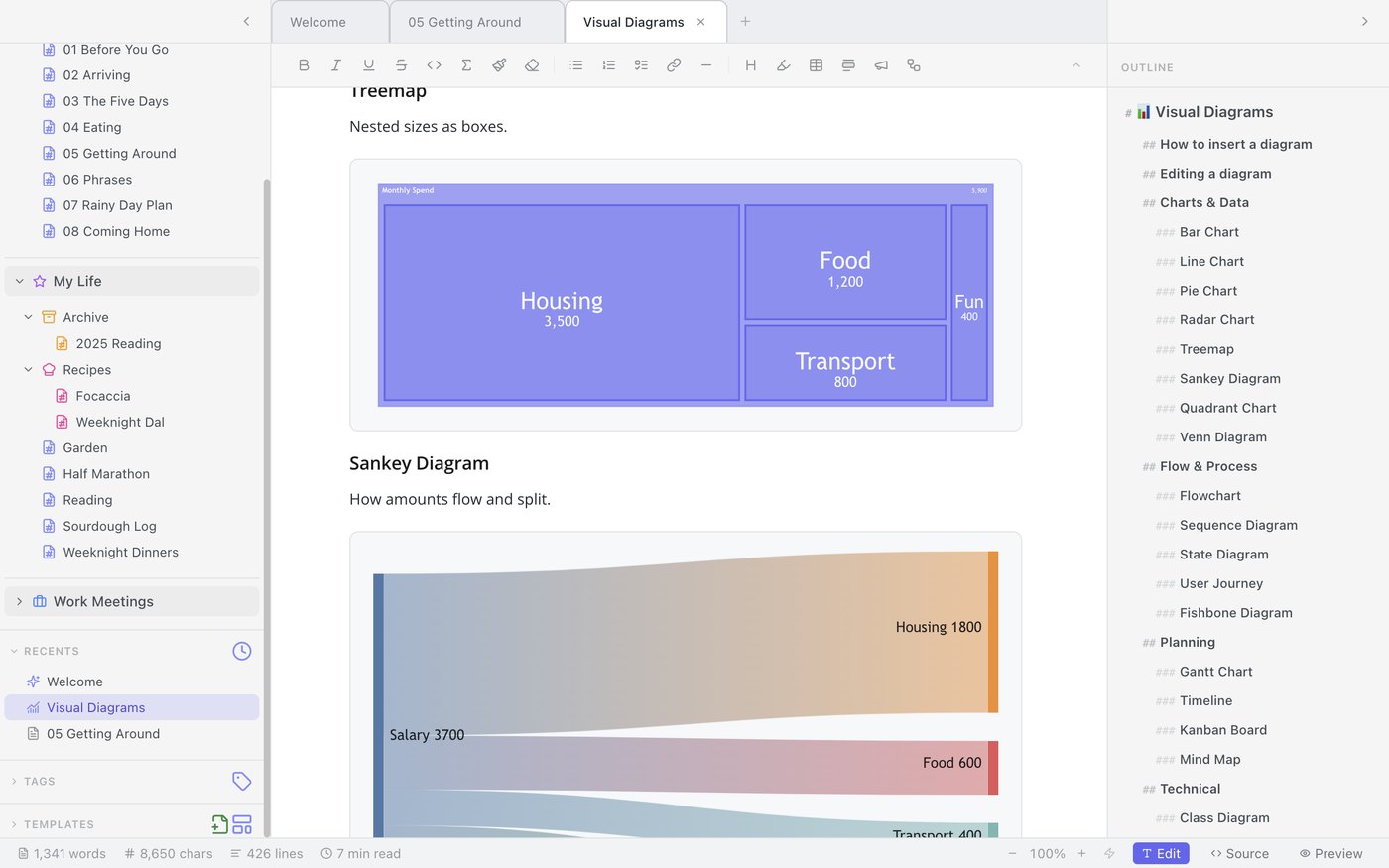Collapse the Archive folder
Viewport: 1389px width, 868px height.
[28, 317]
